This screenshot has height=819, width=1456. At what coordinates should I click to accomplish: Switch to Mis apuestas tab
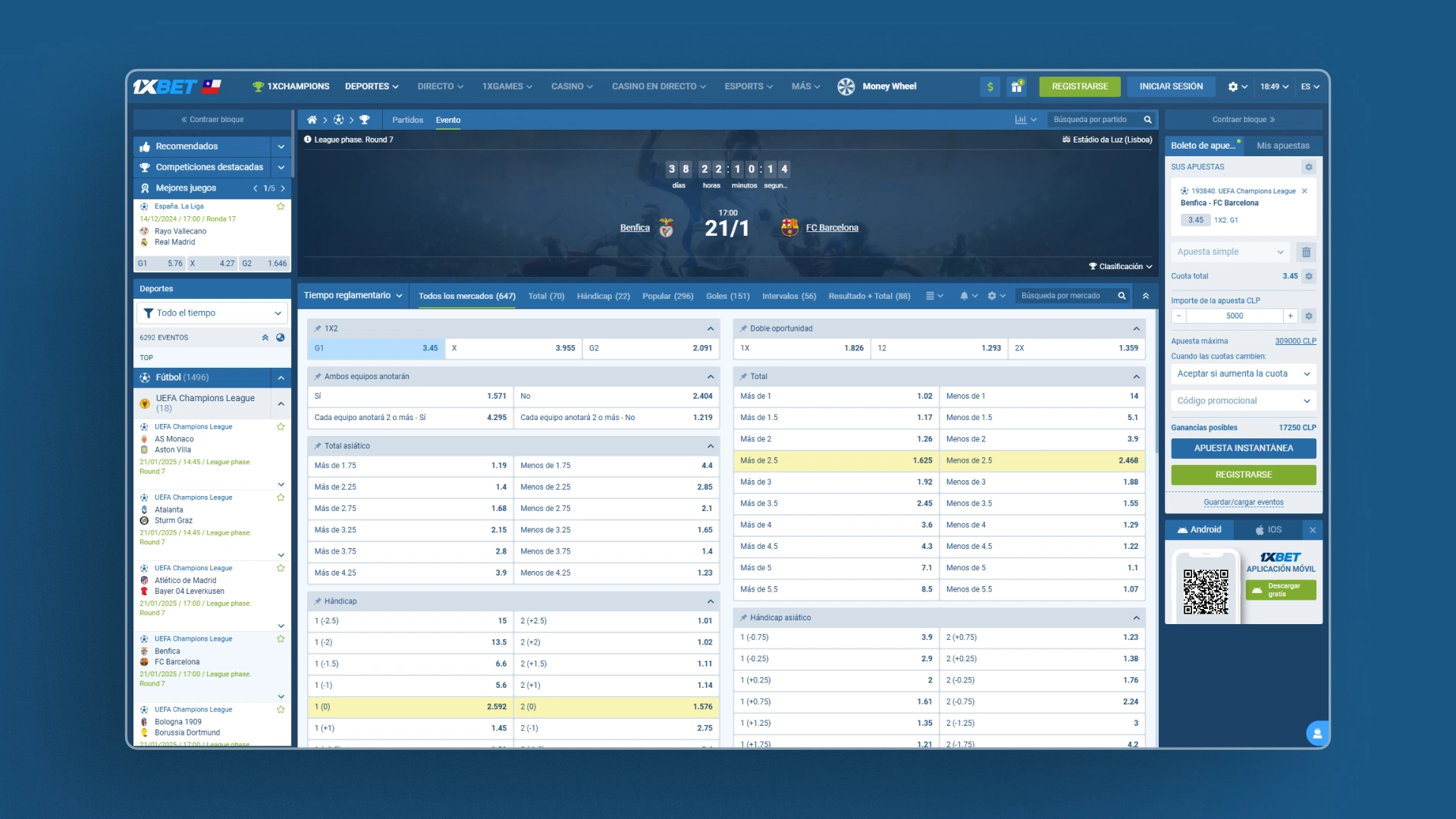(1283, 146)
